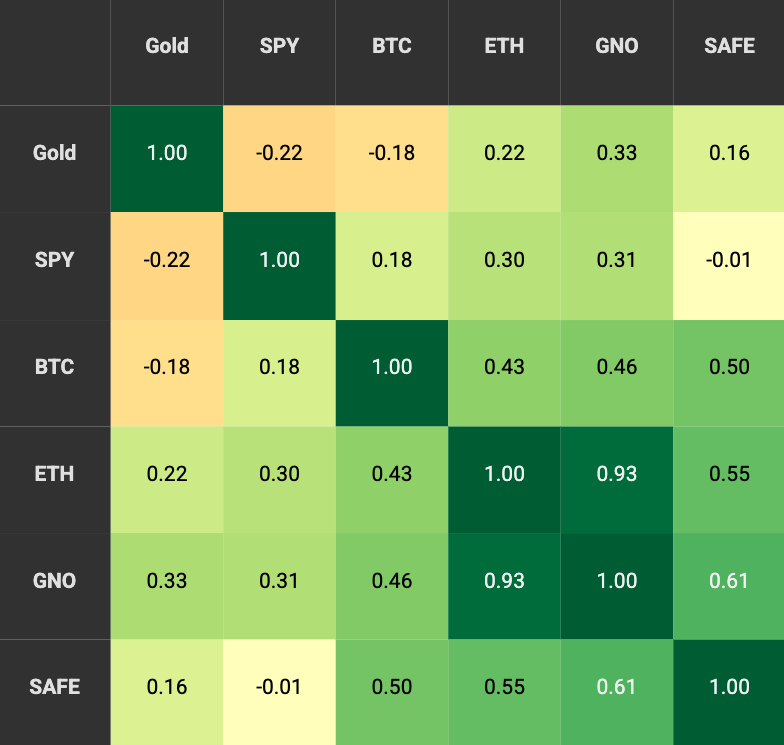Select the SPY column header
This screenshot has height=745, width=784.
(x=279, y=46)
